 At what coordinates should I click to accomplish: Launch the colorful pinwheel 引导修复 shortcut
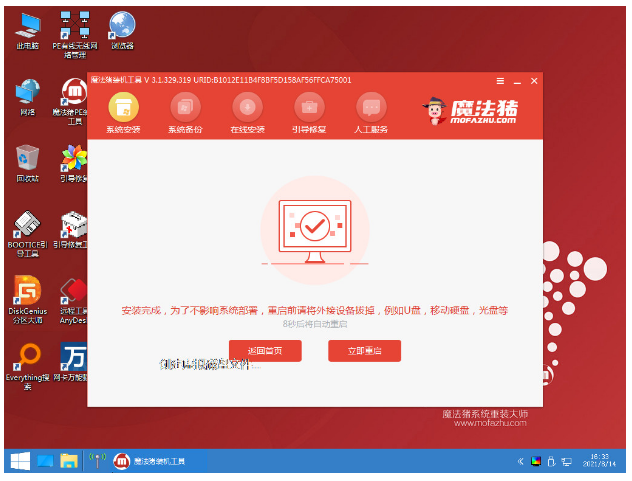pyautogui.click(x=74, y=164)
